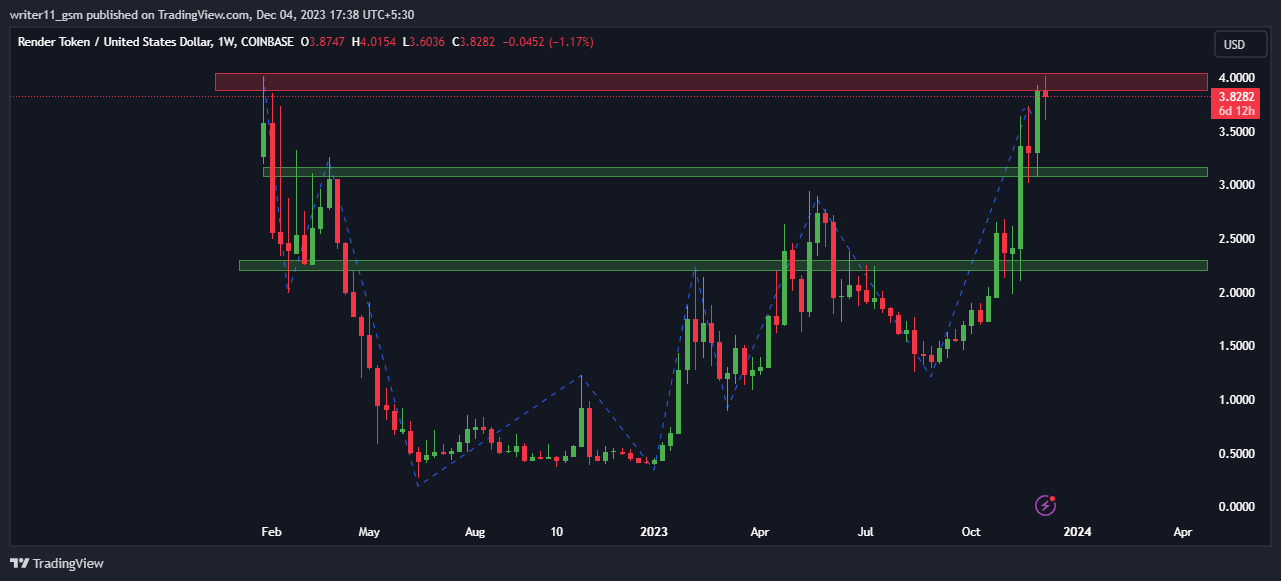Click the low value L3.6036

425,42
